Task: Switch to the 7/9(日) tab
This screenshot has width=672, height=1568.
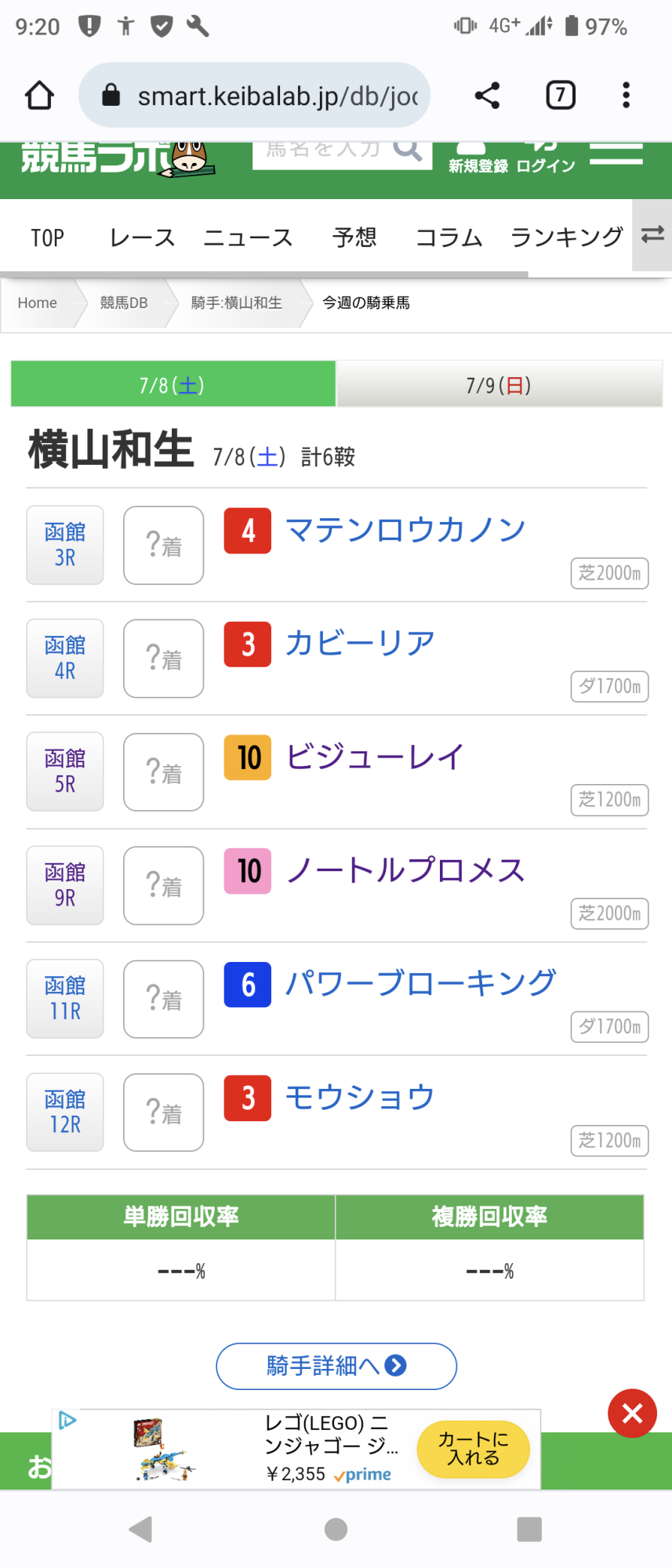Action: tap(499, 385)
